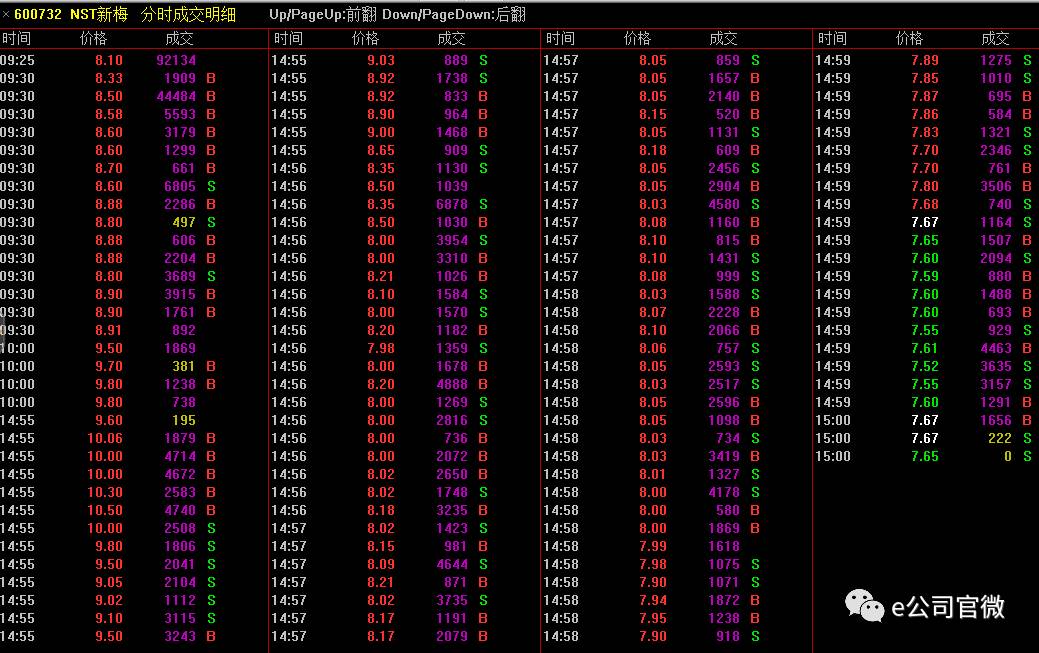Select volume 3735 at 14:57
The width and height of the screenshot is (1039, 653).
[x=452, y=600]
